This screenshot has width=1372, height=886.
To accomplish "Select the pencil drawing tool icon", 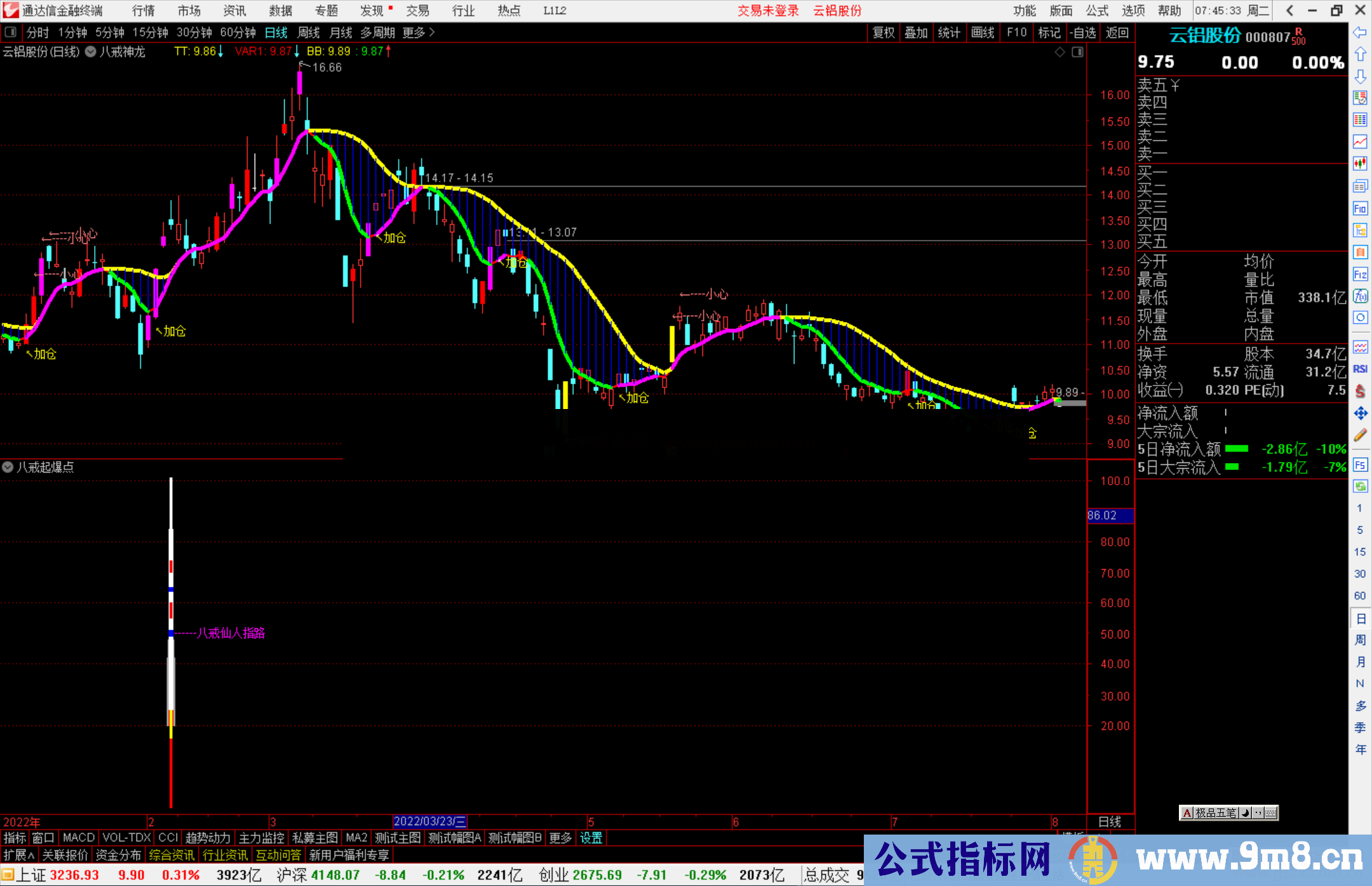I will coord(1360,435).
